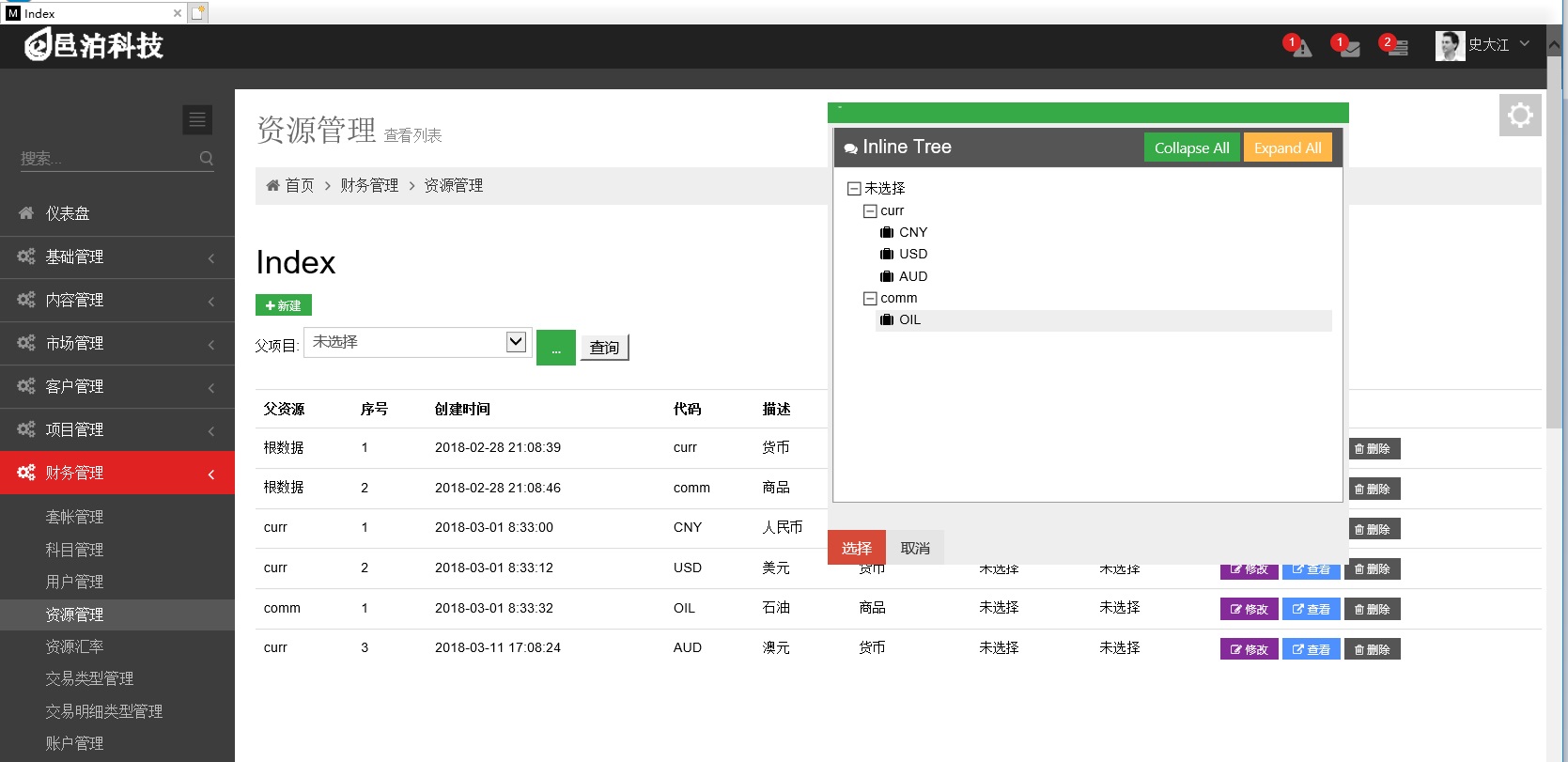Click the Expand All button

pyautogui.click(x=1287, y=148)
